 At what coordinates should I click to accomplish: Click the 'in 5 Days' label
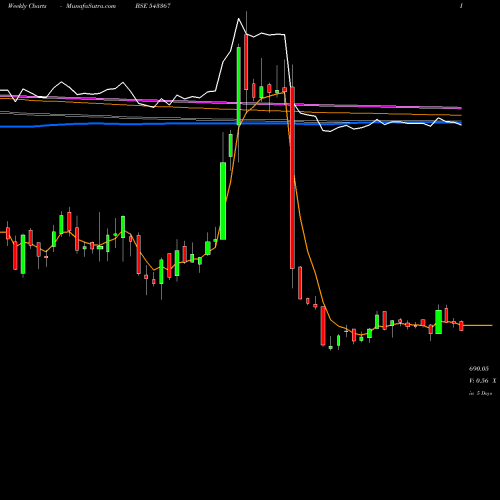click(x=480, y=393)
